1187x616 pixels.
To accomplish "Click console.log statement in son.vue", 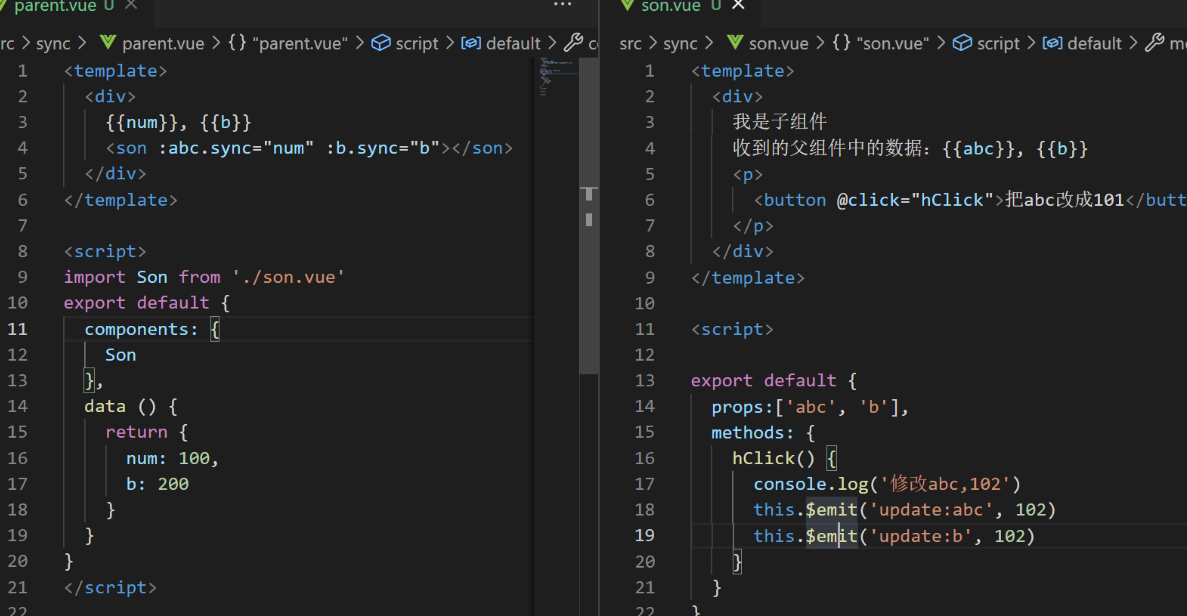I will (x=887, y=484).
